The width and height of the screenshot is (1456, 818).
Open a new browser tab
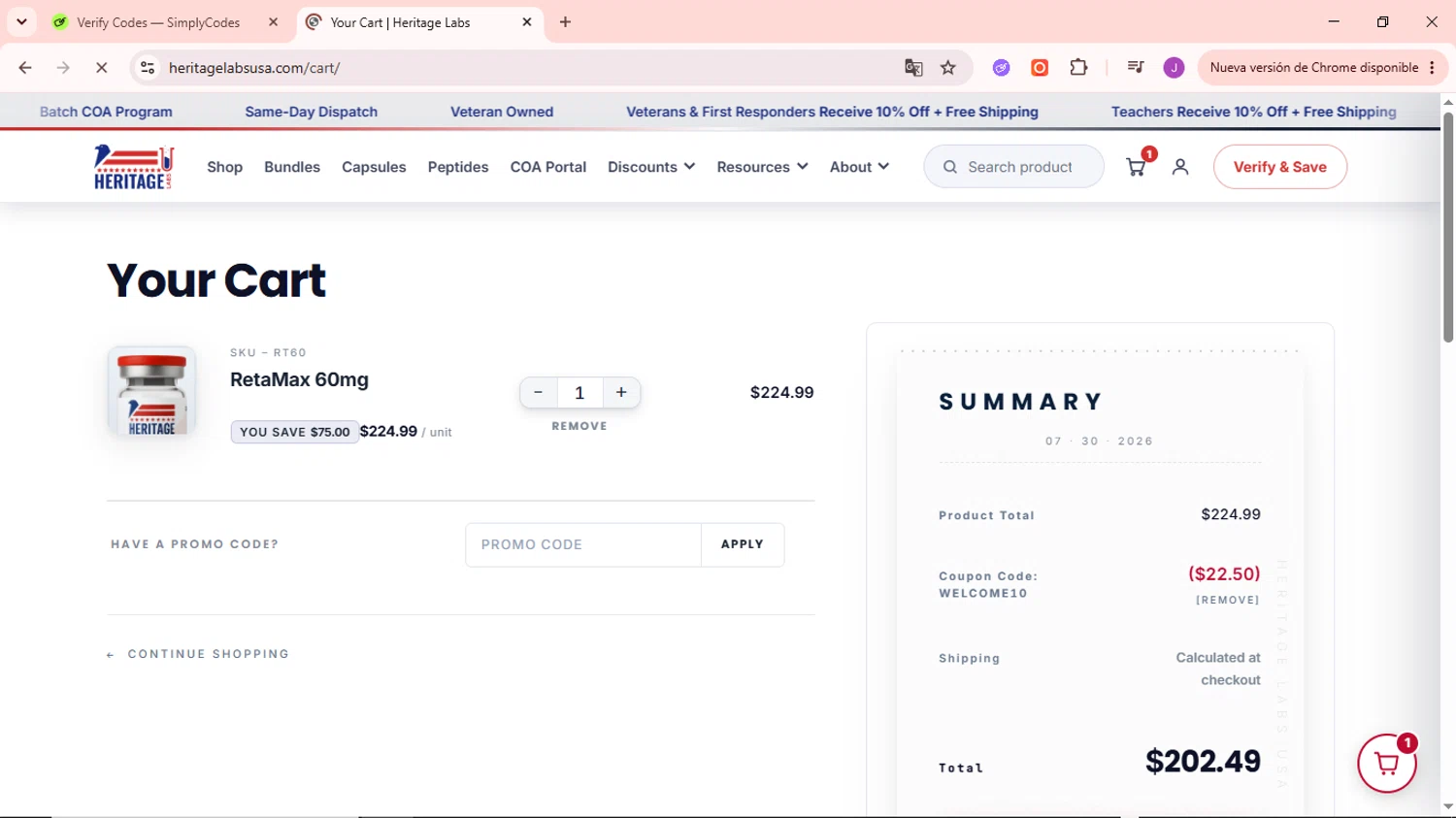[565, 22]
